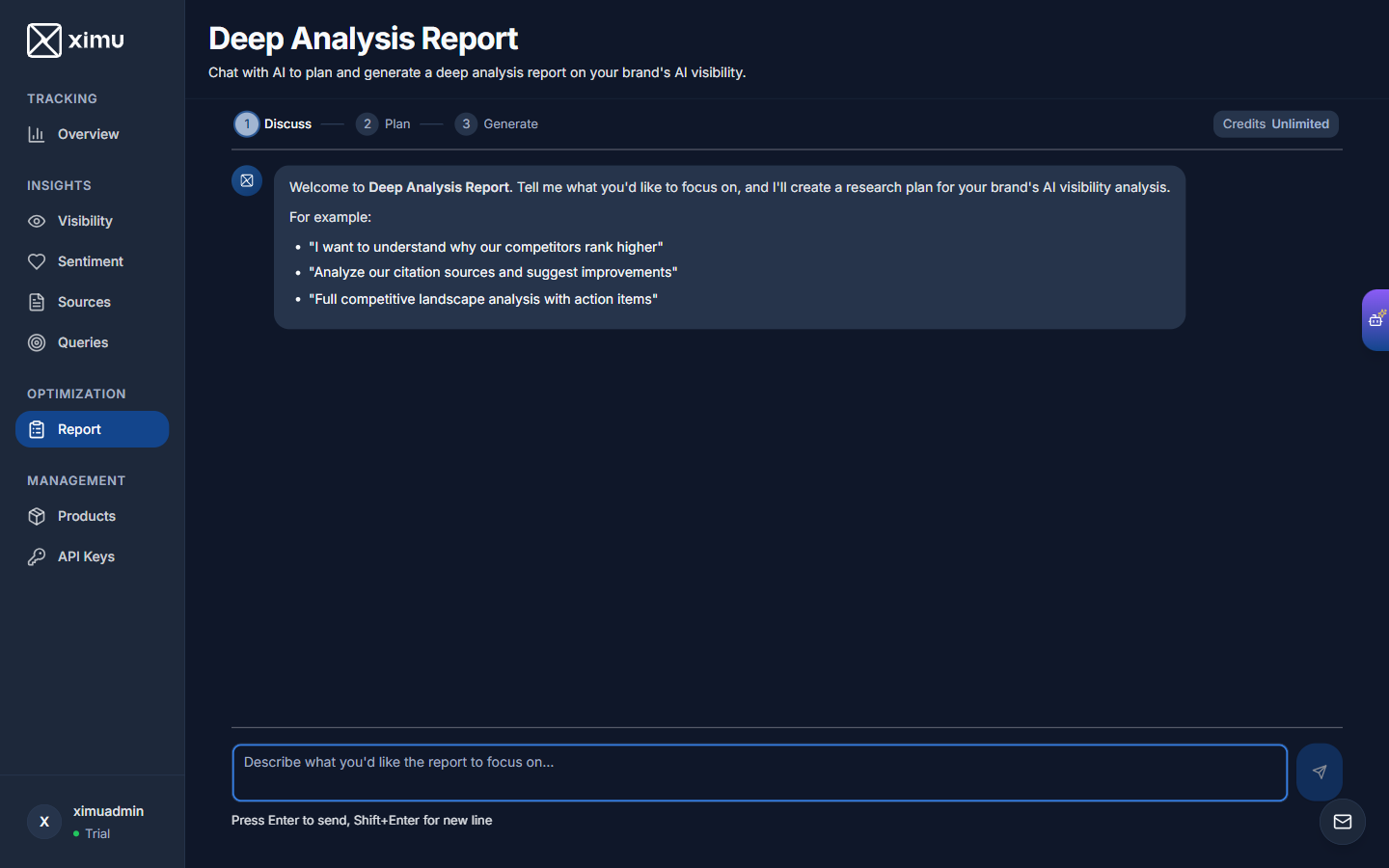This screenshot has width=1389, height=868.
Task: Navigate to Sources page
Action: [92, 302]
